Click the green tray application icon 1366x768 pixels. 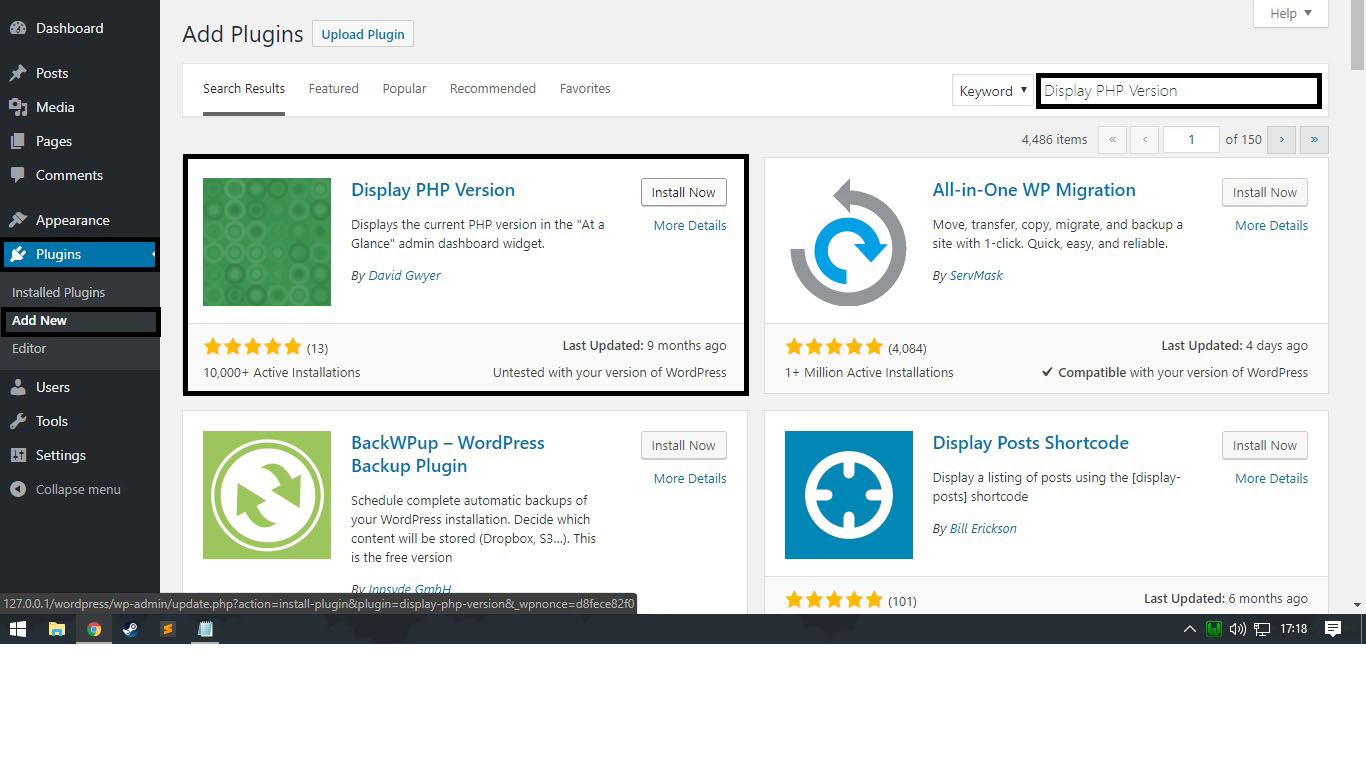[1214, 629]
